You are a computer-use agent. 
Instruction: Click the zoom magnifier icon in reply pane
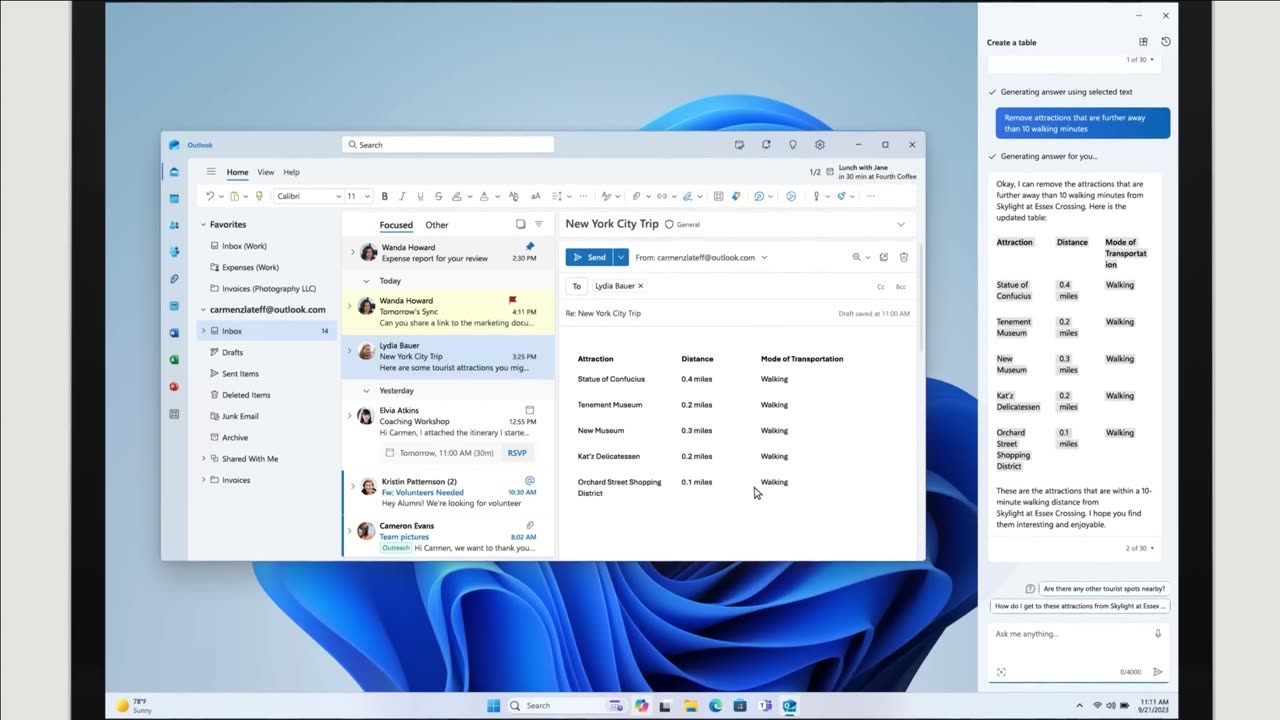(857, 257)
